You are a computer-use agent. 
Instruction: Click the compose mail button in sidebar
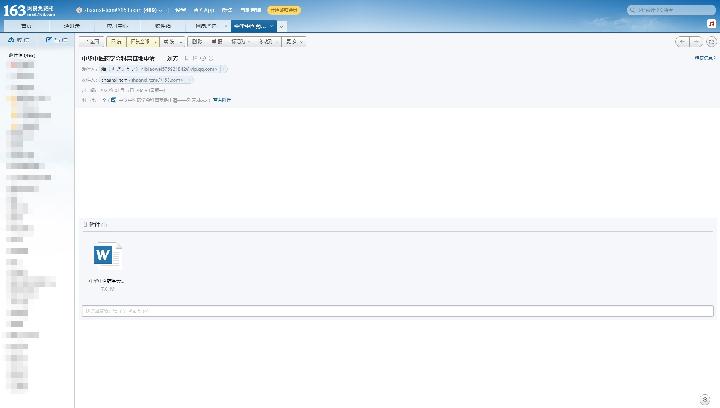coord(58,40)
